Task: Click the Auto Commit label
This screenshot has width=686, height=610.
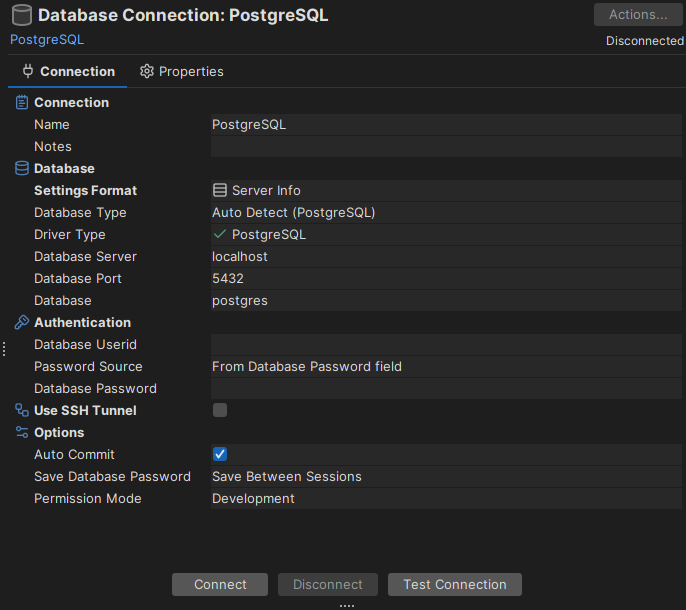Action: [74, 454]
